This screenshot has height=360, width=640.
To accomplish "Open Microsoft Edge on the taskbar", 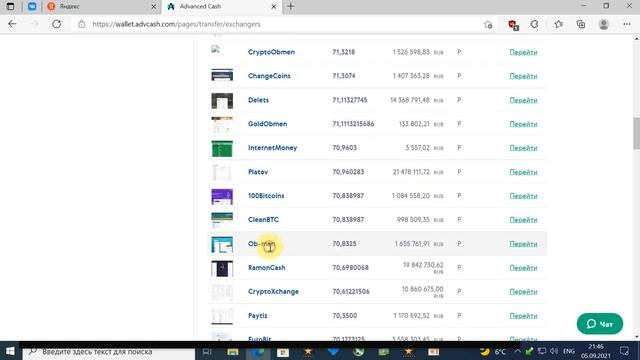I will pos(258,351).
